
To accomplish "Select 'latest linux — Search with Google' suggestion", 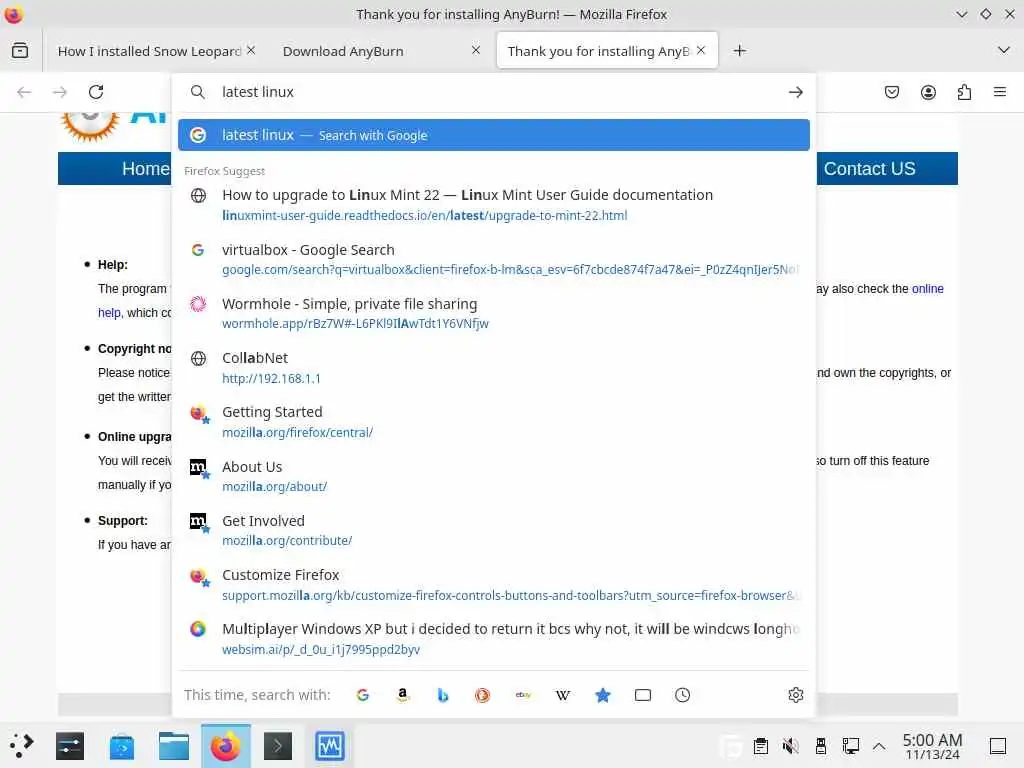I will pyautogui.click(x=494, y=135).
